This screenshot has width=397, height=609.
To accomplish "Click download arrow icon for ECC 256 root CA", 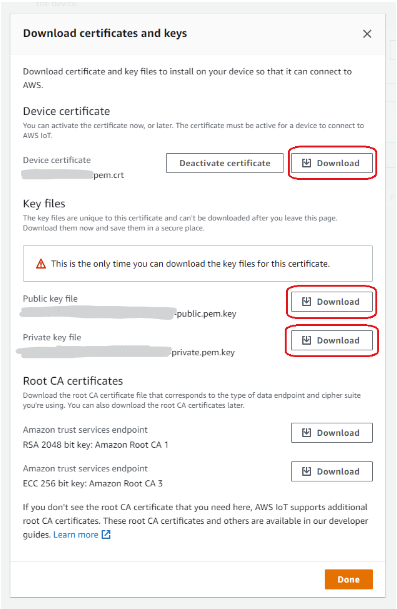I will pyautogui.click(x=306, y=471).
